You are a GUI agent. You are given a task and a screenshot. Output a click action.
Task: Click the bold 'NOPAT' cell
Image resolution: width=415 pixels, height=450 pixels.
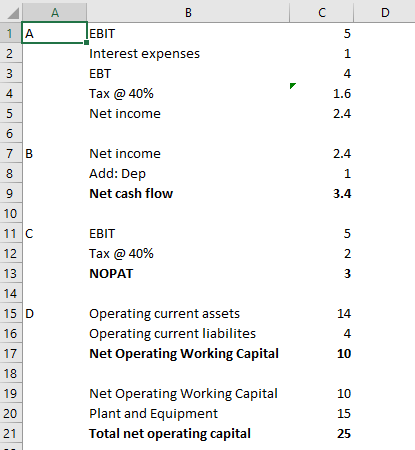[188, 273]
